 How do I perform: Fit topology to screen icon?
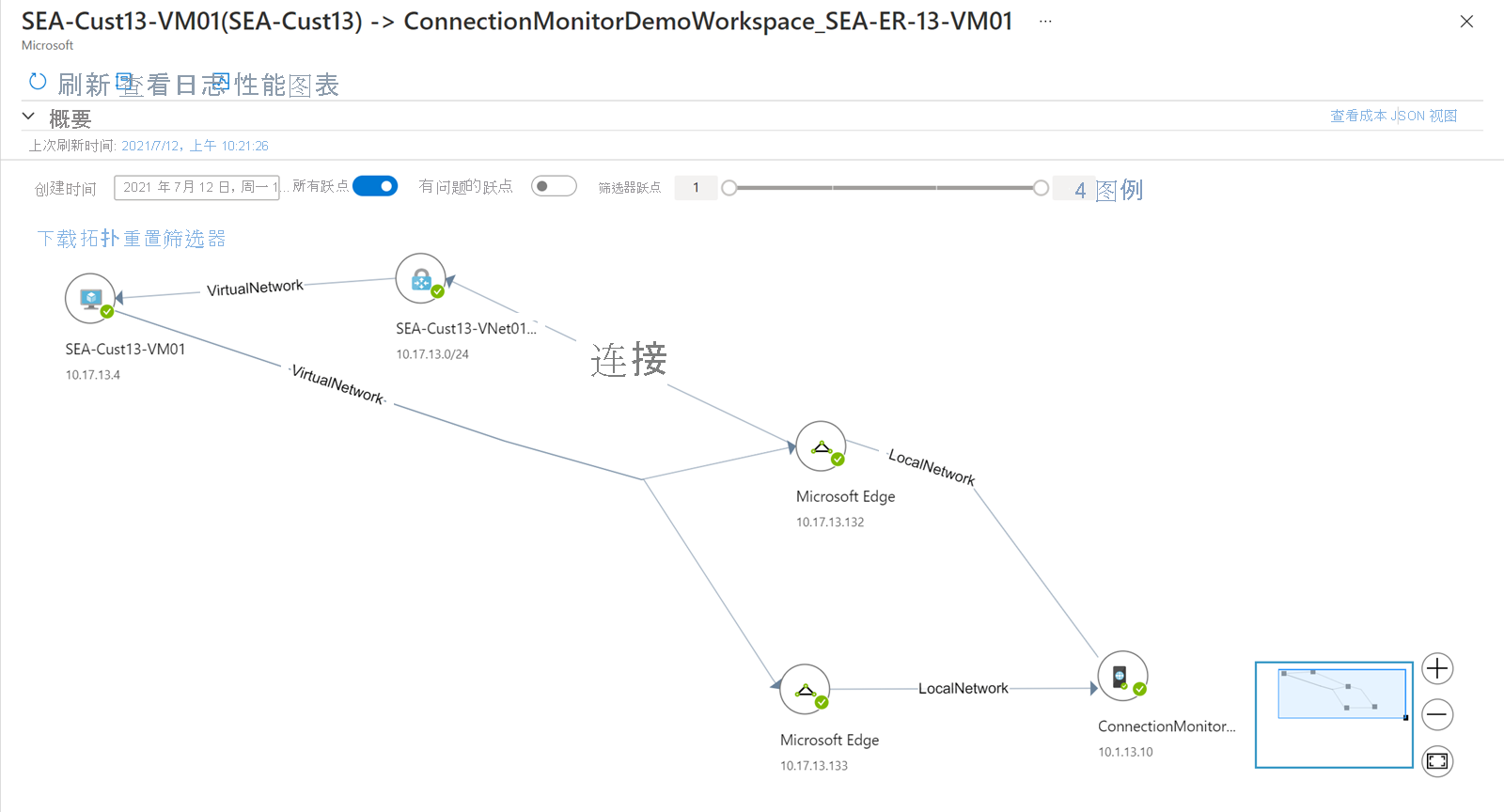point(1437,760)
